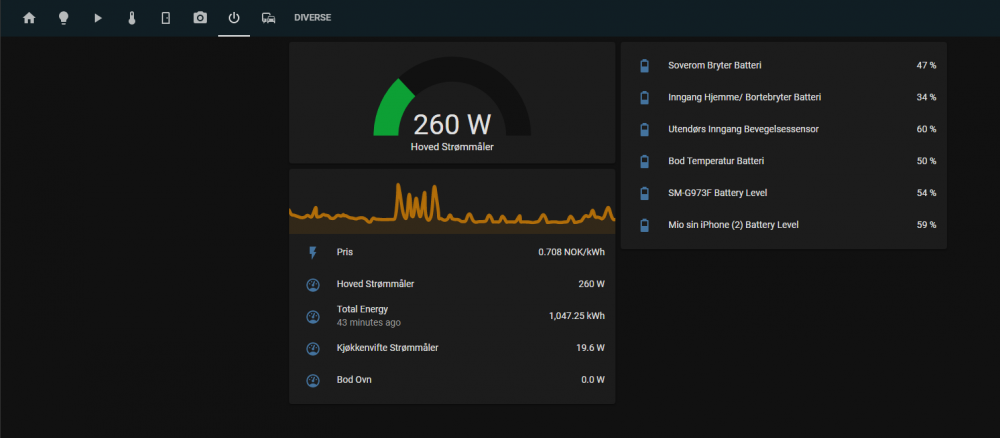Open the Home tab icon
The height and width of the screenshot is (438, 1000).
click(x=29, y=18)
